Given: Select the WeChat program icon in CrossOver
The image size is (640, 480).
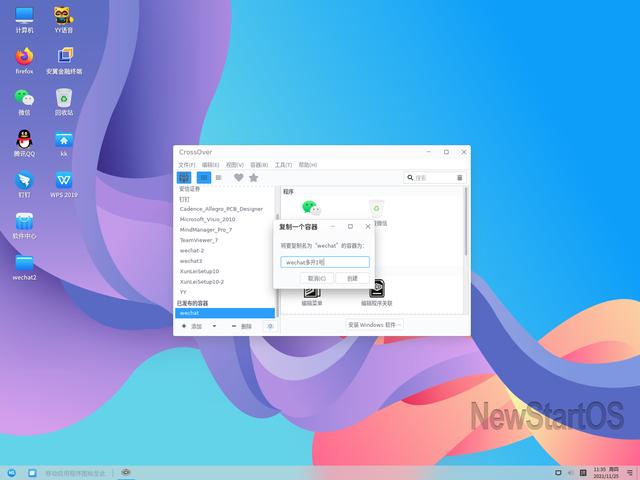Looking at the screenshot, I should pos(311,208).
